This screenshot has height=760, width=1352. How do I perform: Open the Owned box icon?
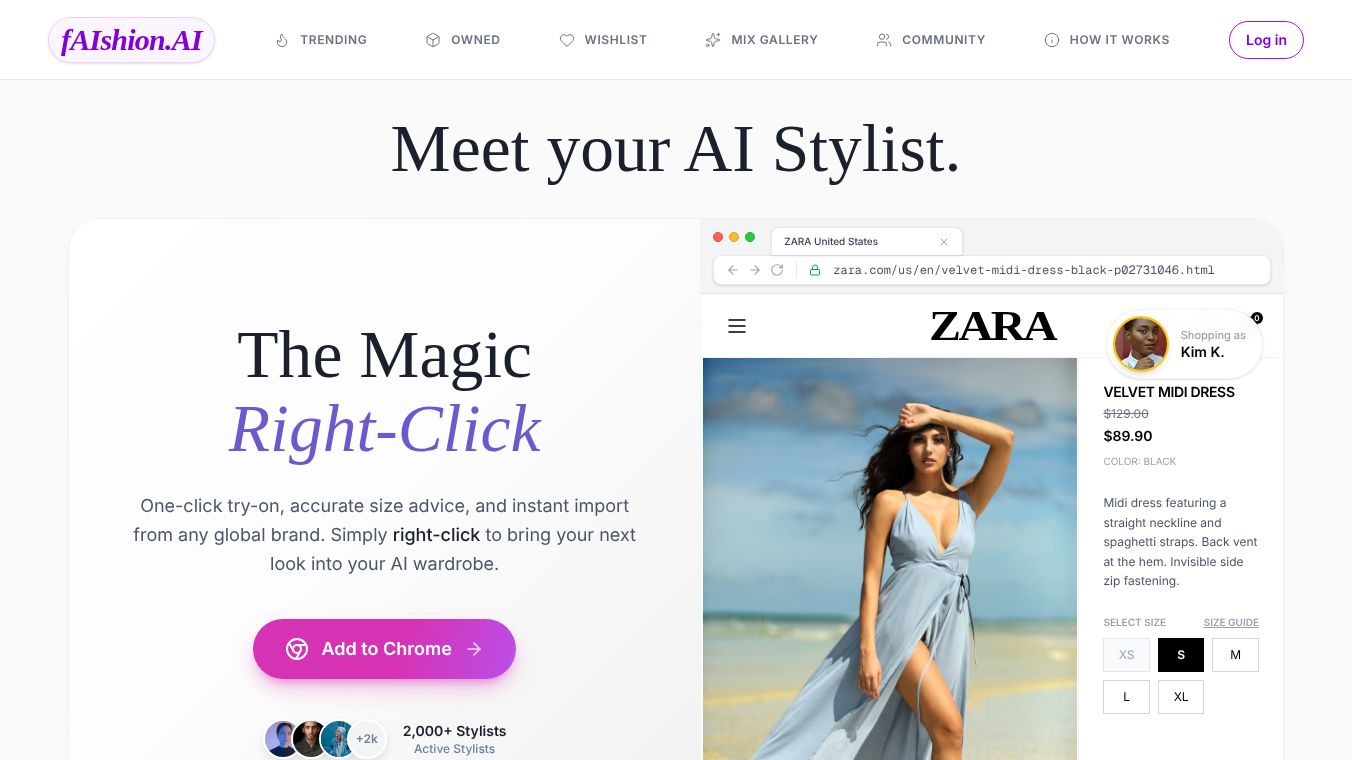(433, 40)
